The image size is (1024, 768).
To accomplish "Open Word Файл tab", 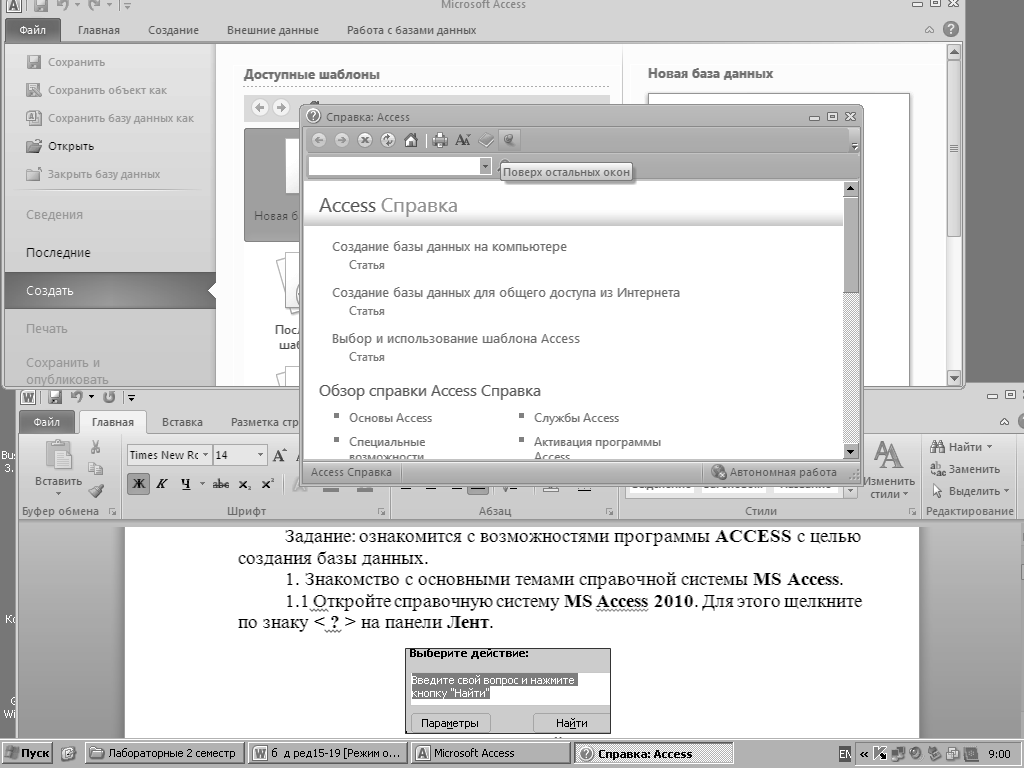I will pyautogui.click(x=47, y=423).
